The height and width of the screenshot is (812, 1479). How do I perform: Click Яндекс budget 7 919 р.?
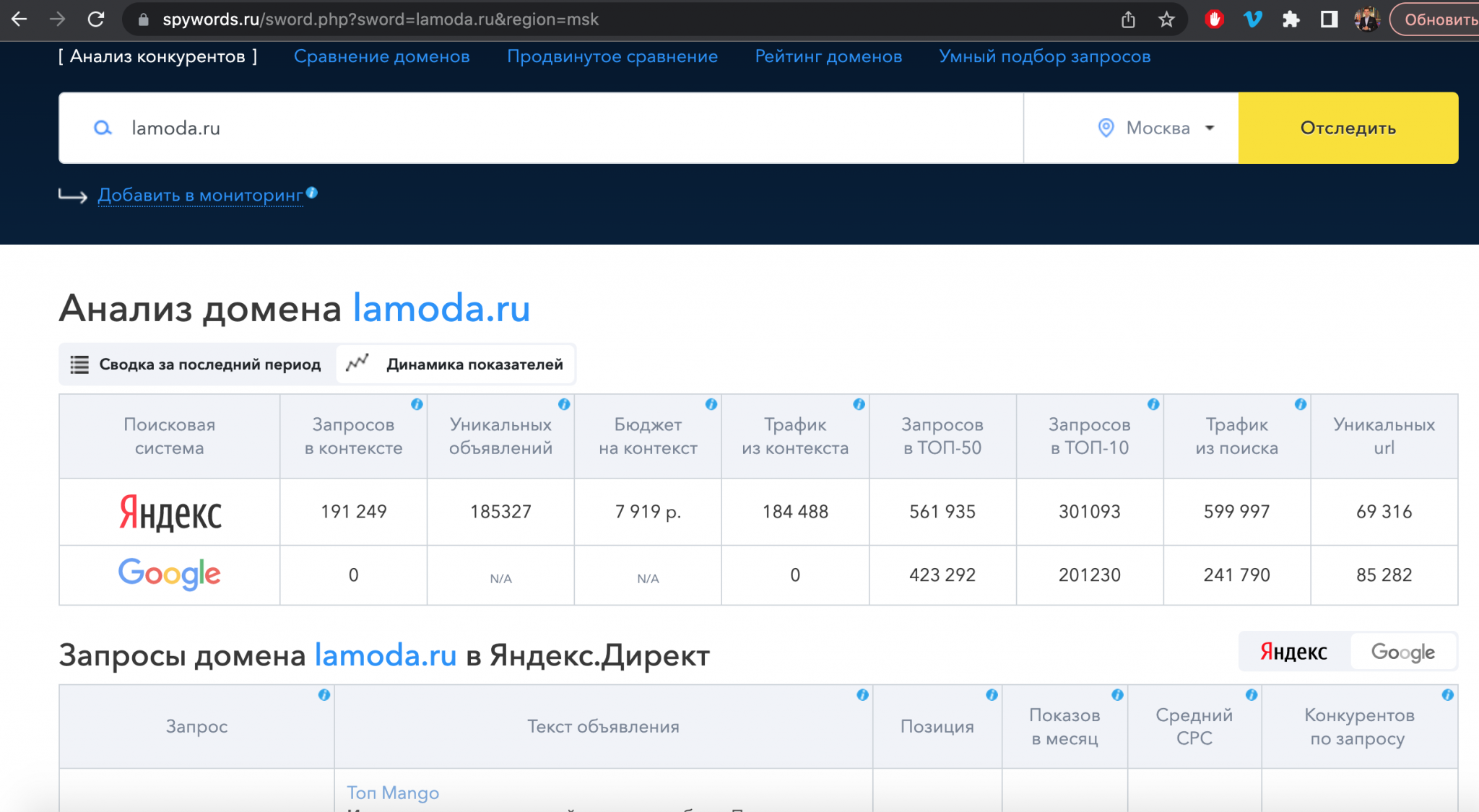648,512
